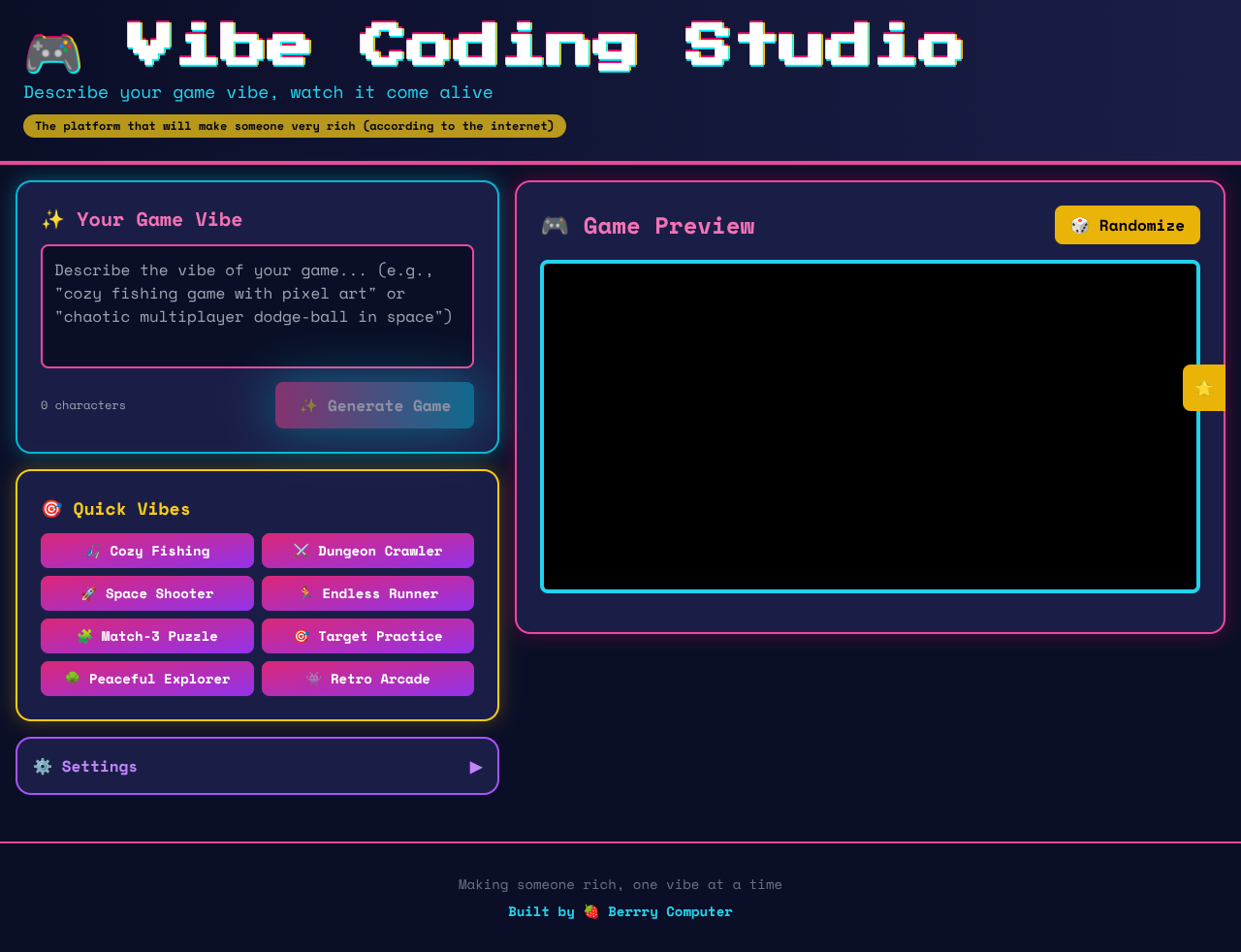Select the Endless Runner quick vibe
Screen dimensions: 1241x952
click(367, 593)
